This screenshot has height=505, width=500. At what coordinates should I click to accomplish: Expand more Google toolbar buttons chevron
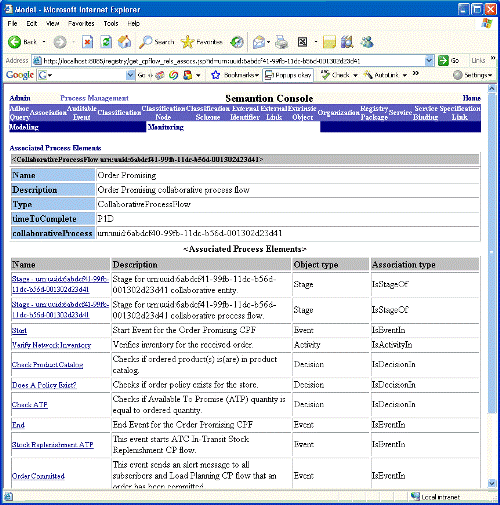415,73
